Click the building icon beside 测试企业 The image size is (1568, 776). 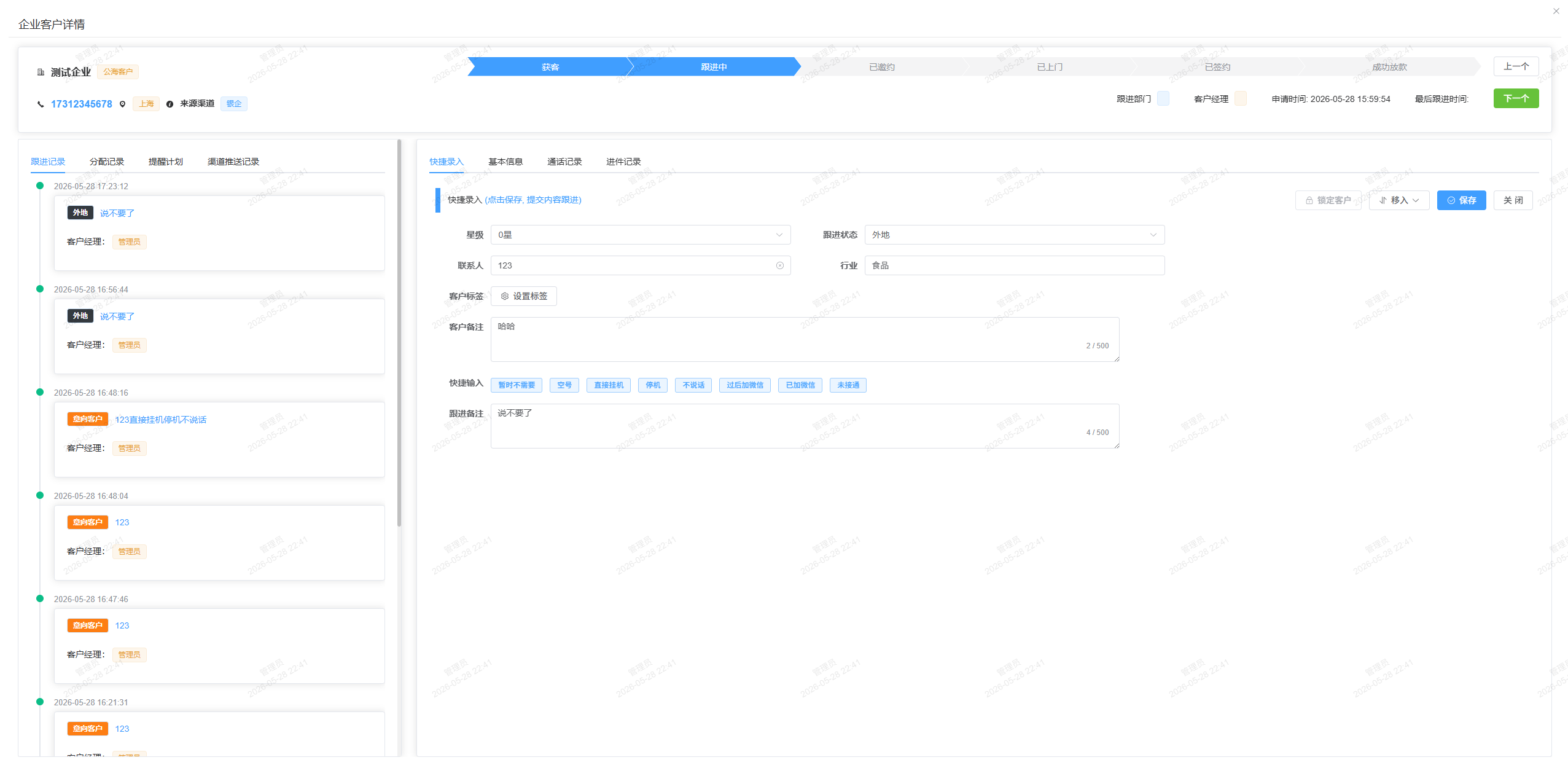(41, 73)
